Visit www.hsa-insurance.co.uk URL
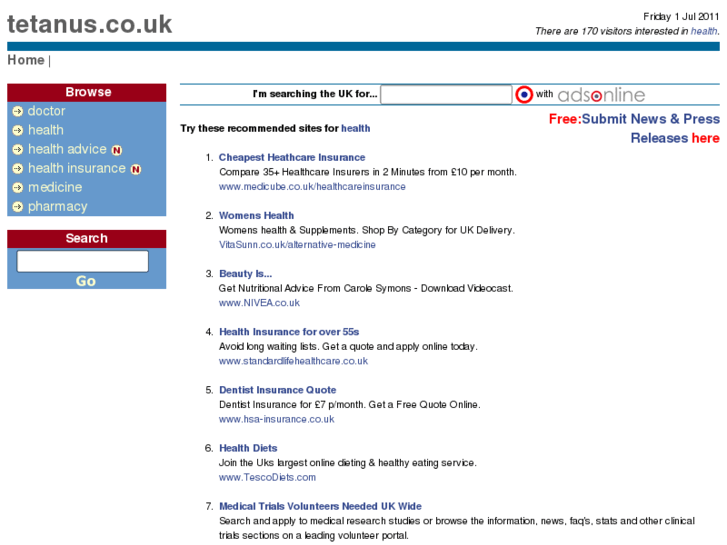Screen dimensions: 727x545 tap(276, 419)
